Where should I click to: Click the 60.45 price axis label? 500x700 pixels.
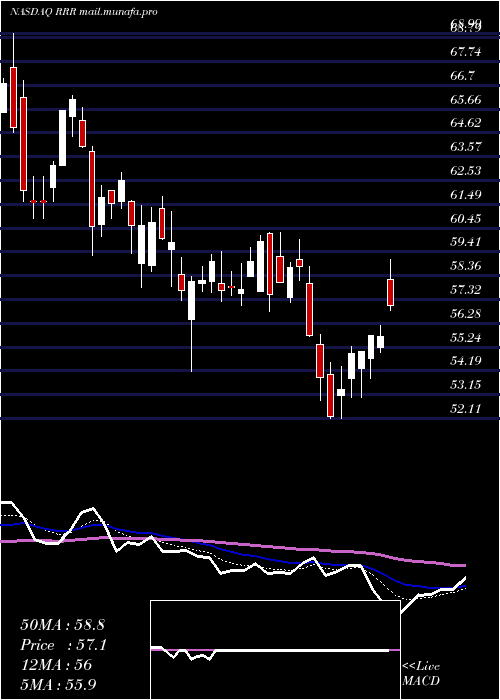[466, 219]
